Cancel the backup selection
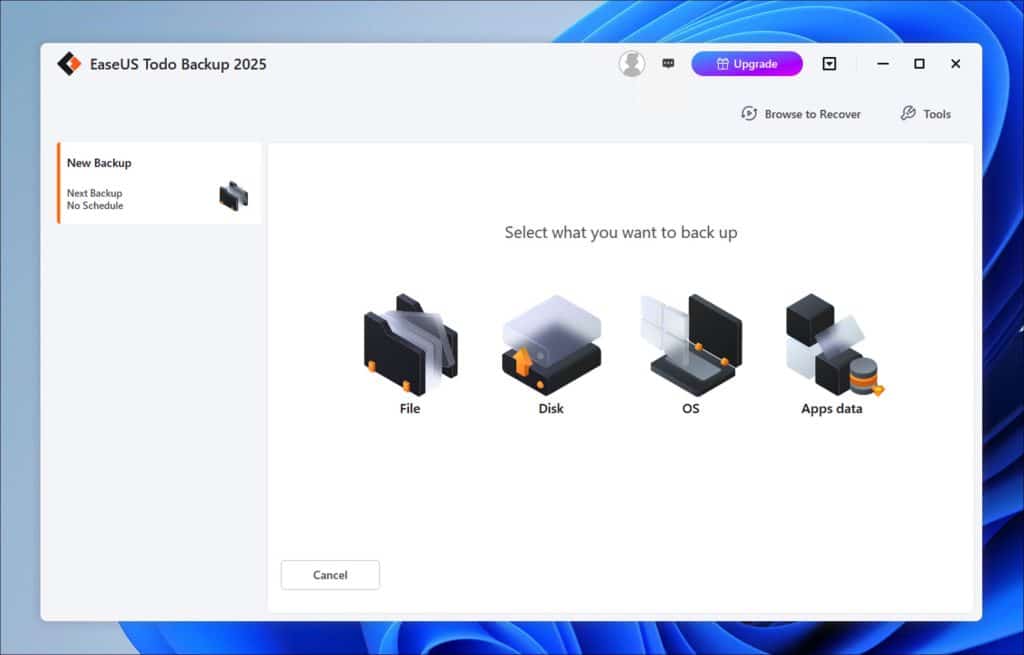 click(x=330, y=575)
